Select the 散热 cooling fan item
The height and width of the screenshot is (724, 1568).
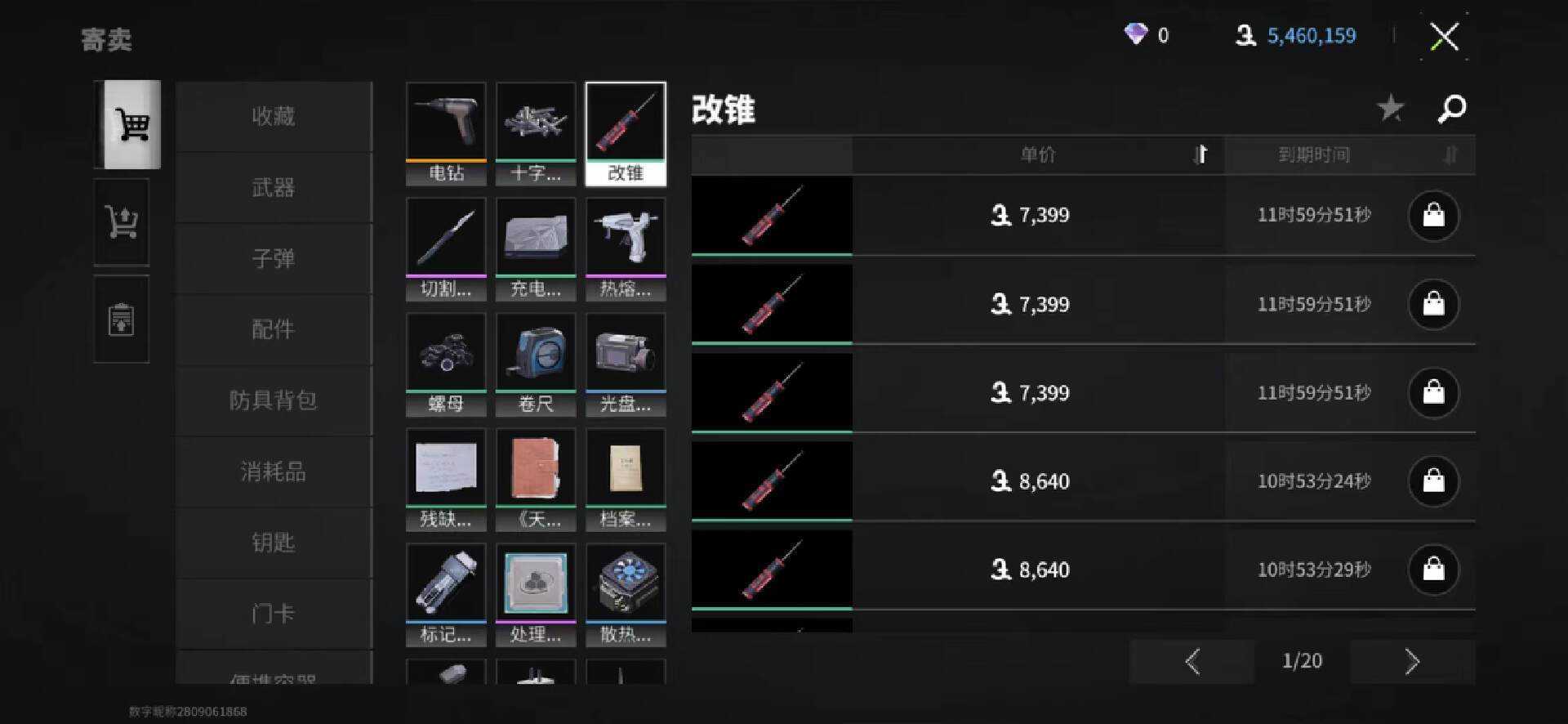tap(626, 595)
